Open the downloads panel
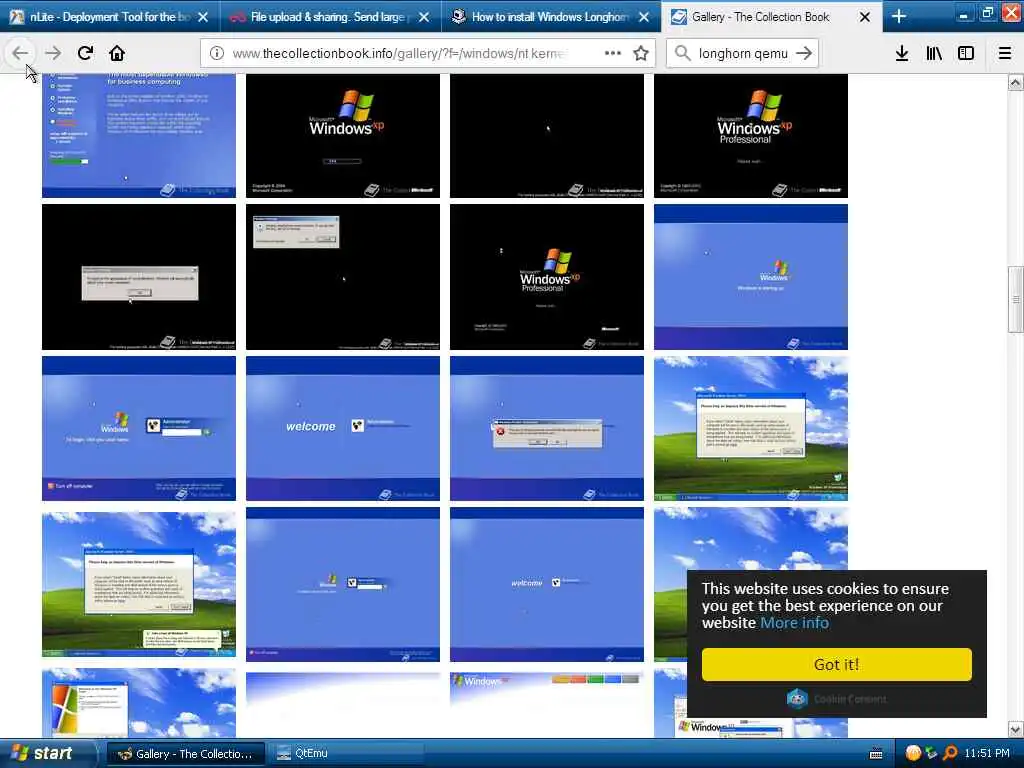Viewport: 1024px width, 768px height. 902,53
